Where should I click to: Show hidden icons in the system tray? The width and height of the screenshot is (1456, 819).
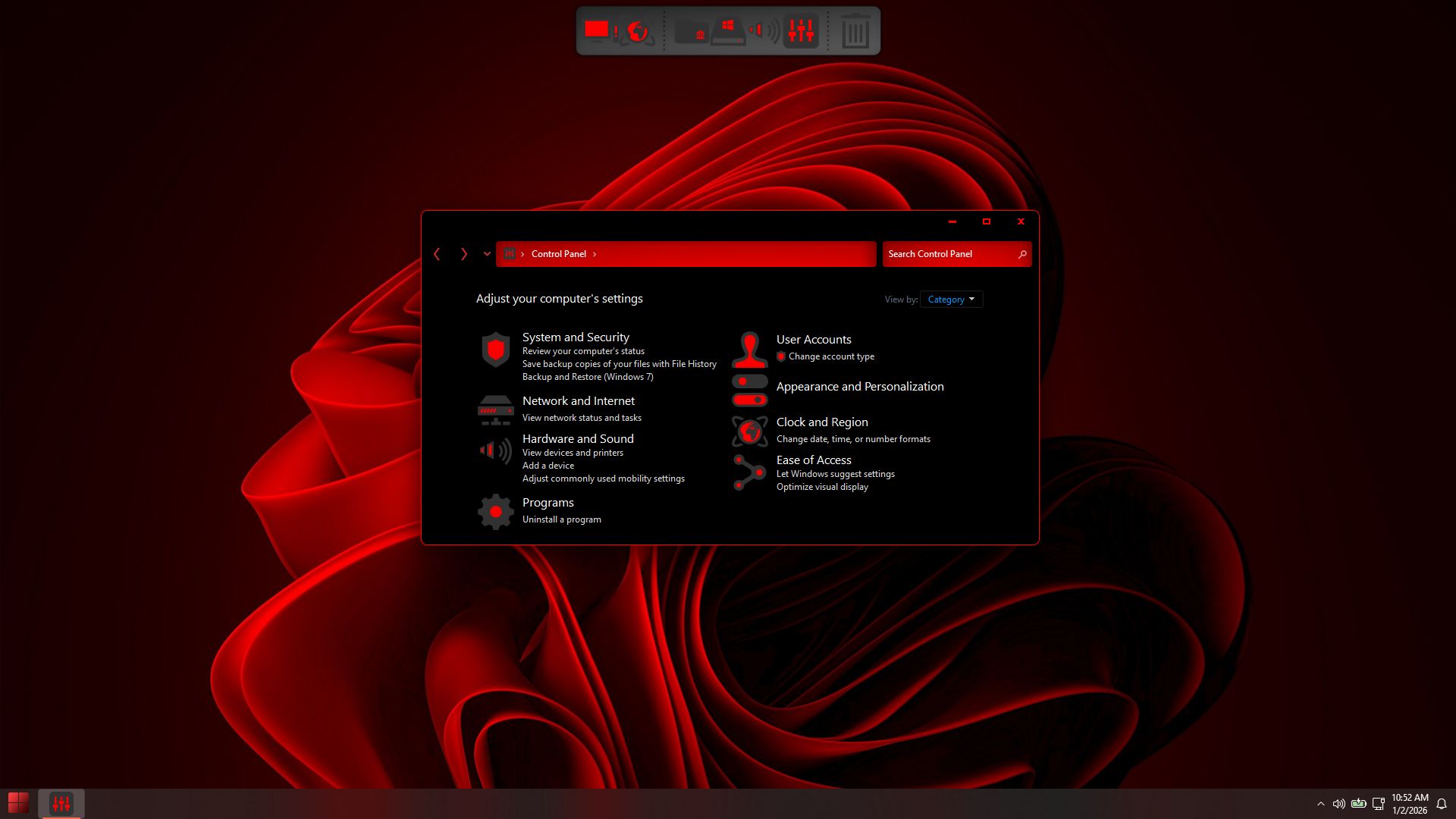coord(1320,804)
